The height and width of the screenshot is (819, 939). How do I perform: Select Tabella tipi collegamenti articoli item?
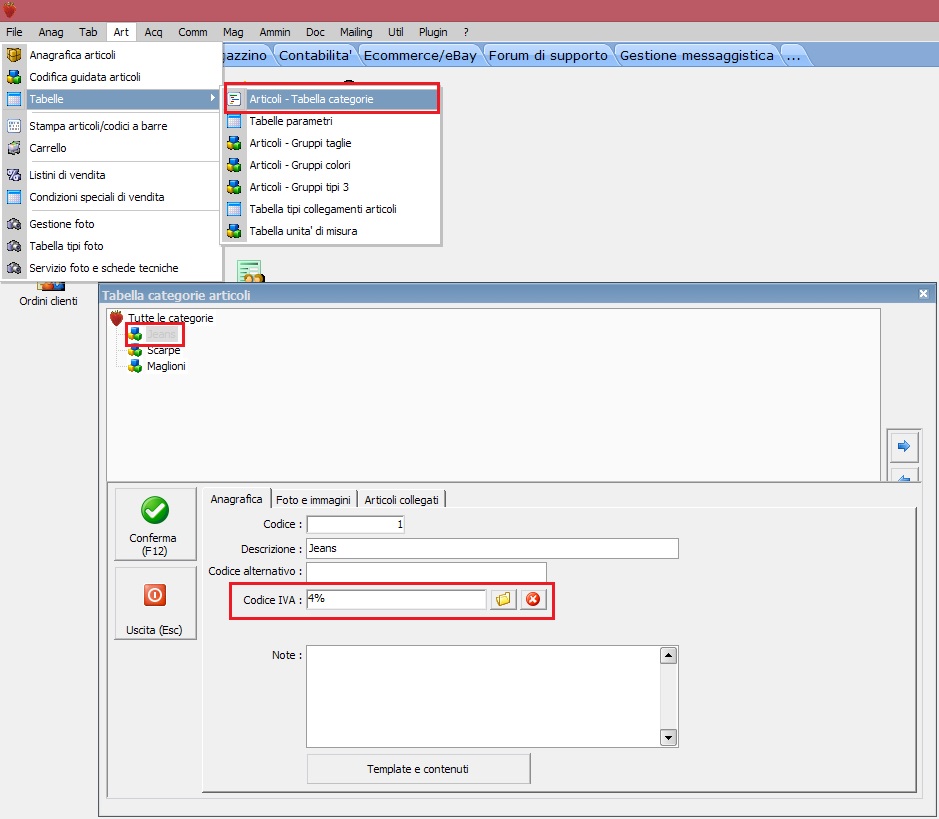tap(332, 209)
